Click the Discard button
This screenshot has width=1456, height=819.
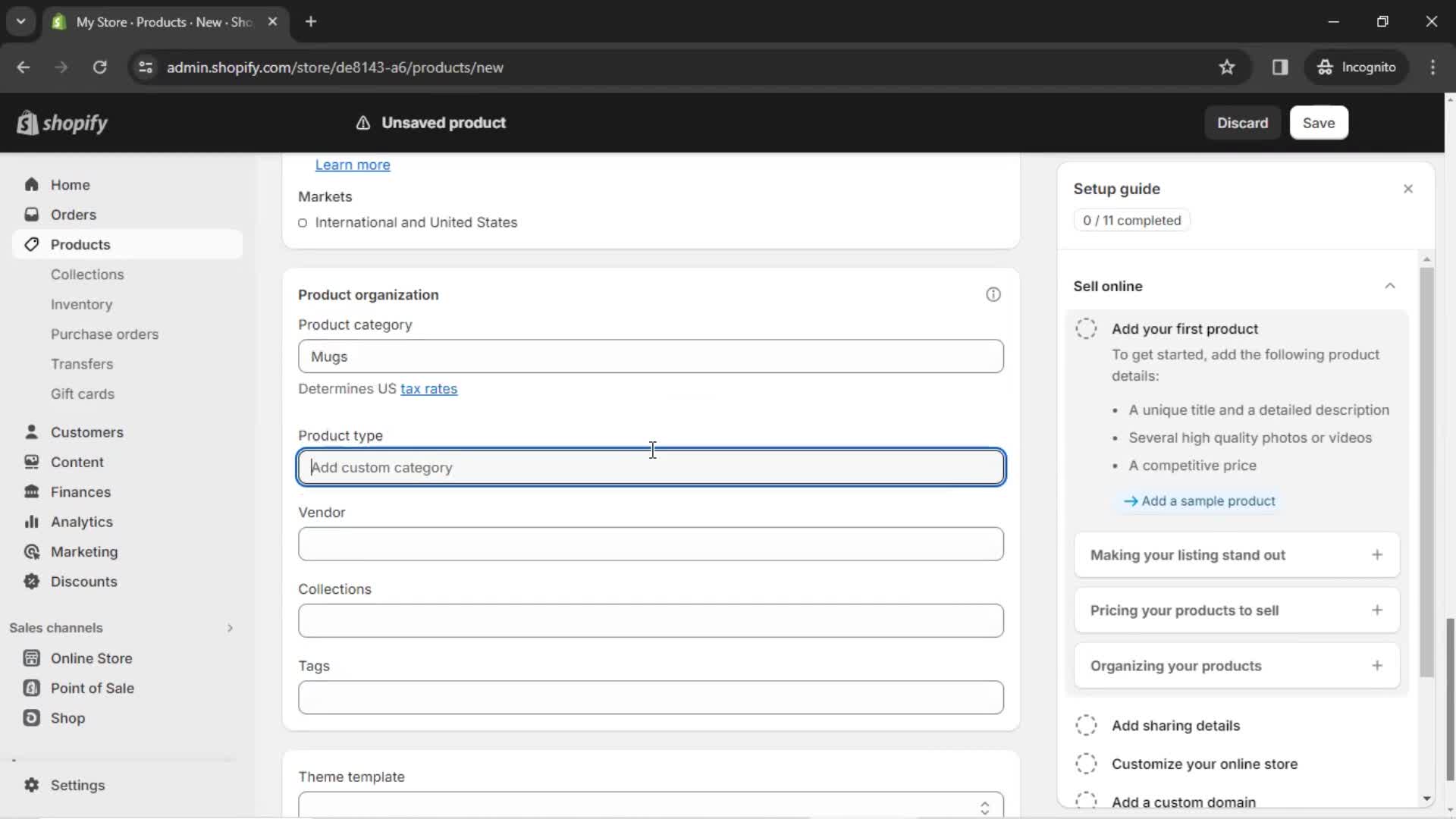pyautogui.click(x=1243, y=122)
